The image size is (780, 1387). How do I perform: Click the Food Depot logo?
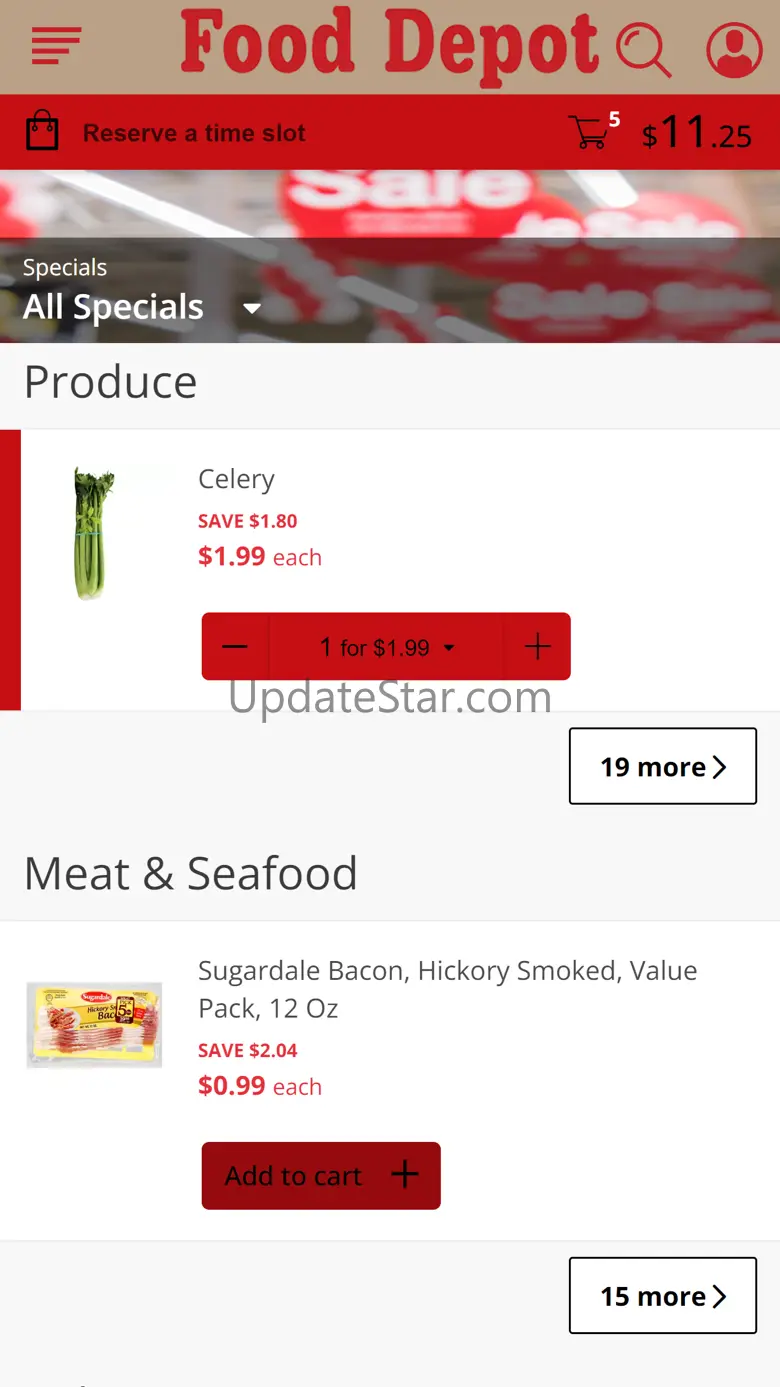(389, 45)
